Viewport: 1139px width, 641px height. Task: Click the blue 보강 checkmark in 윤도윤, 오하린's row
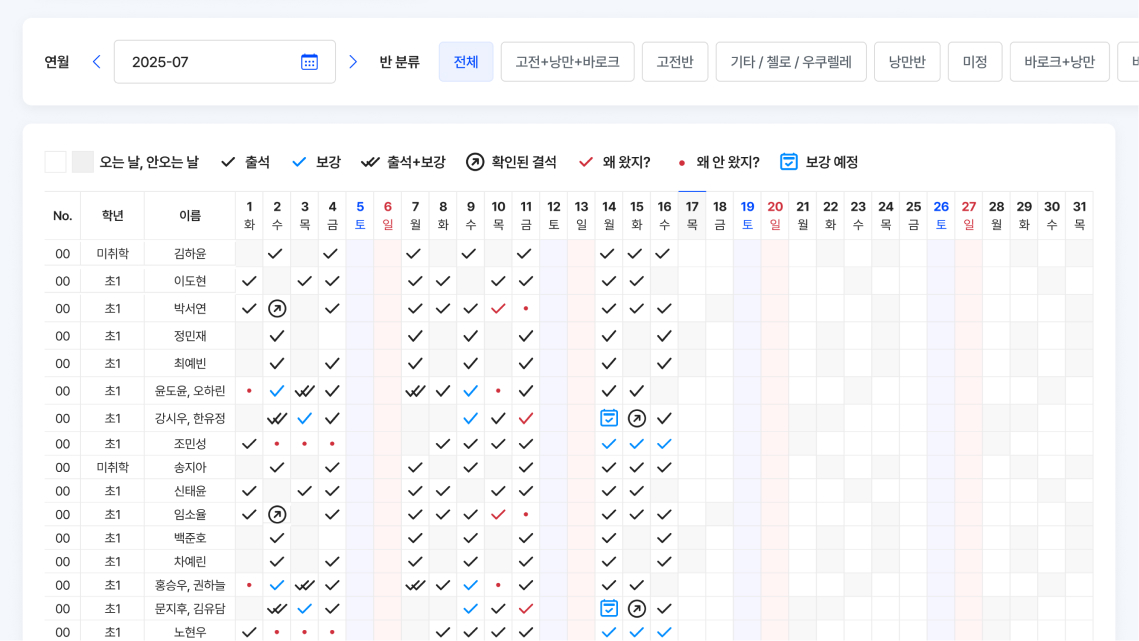coord(277,390)
